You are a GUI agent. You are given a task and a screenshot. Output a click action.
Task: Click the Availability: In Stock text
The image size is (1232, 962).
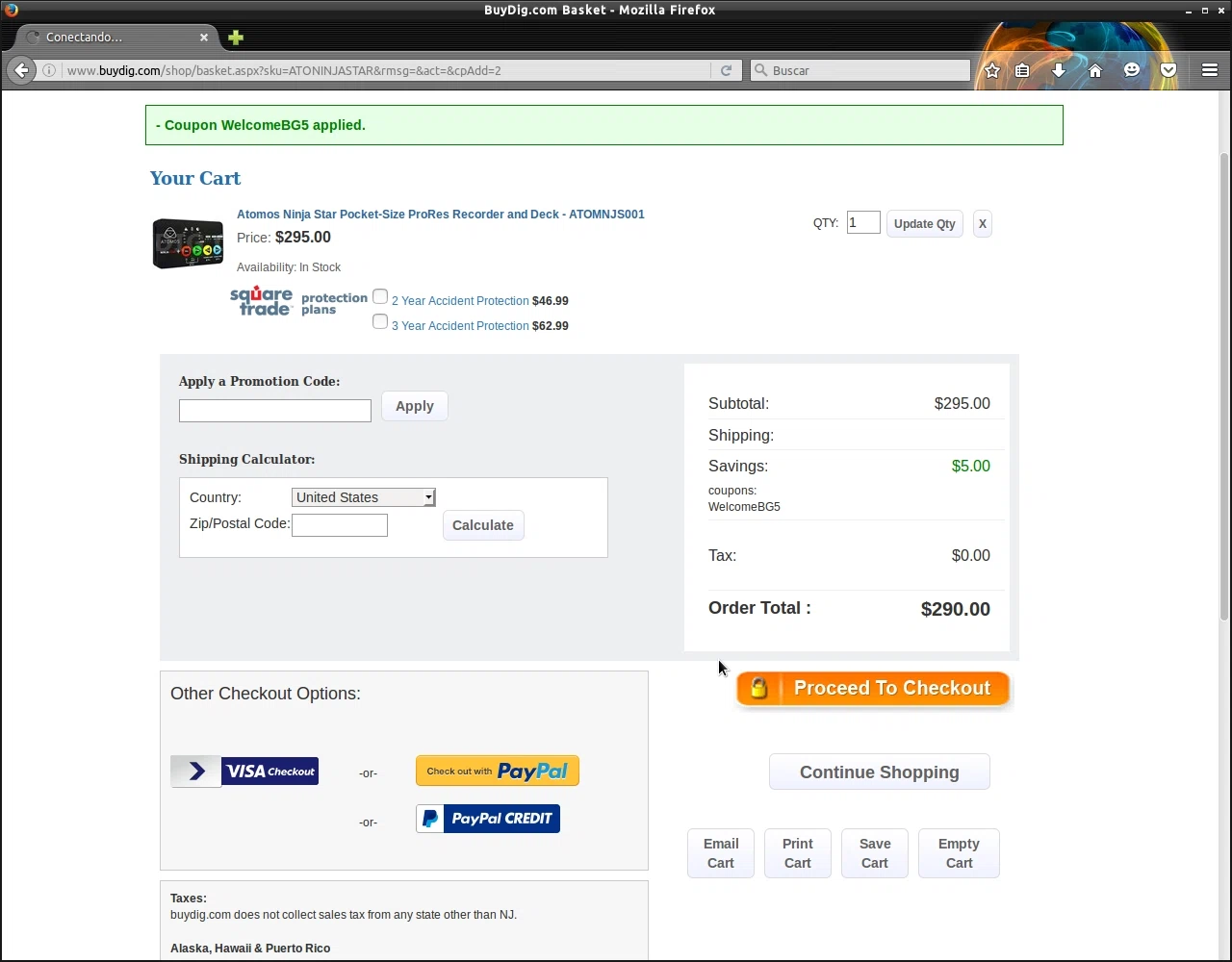pos(289,267)
